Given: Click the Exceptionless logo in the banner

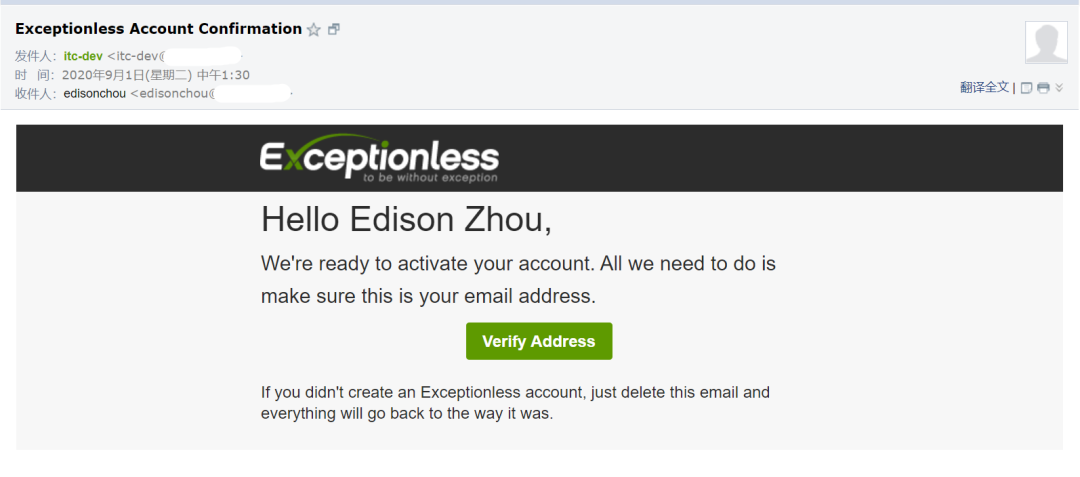Looking at the screenshot, I should [x=379, y=159].
